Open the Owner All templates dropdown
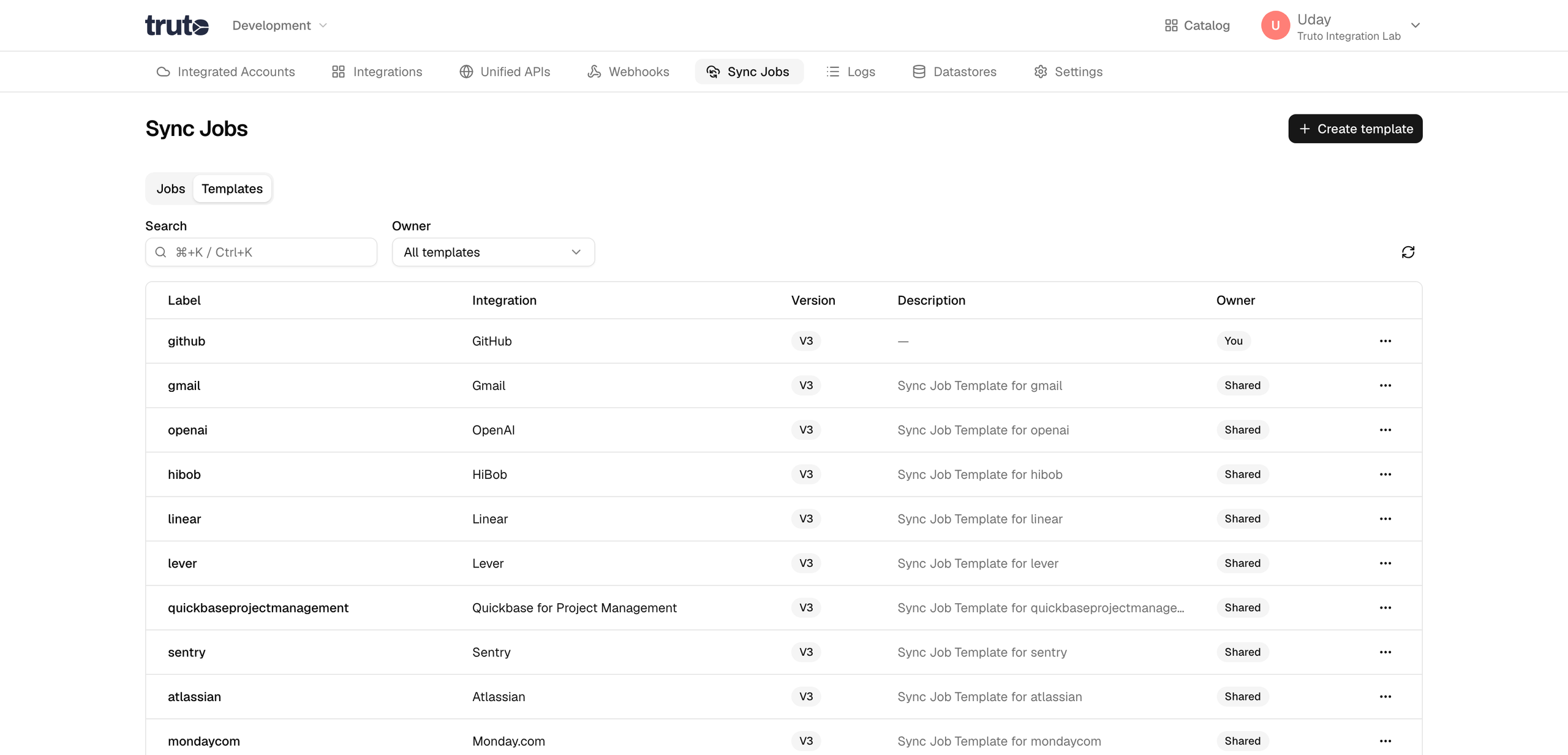The height and width of the screenshot is (755, 1568). tap(493, 252)
